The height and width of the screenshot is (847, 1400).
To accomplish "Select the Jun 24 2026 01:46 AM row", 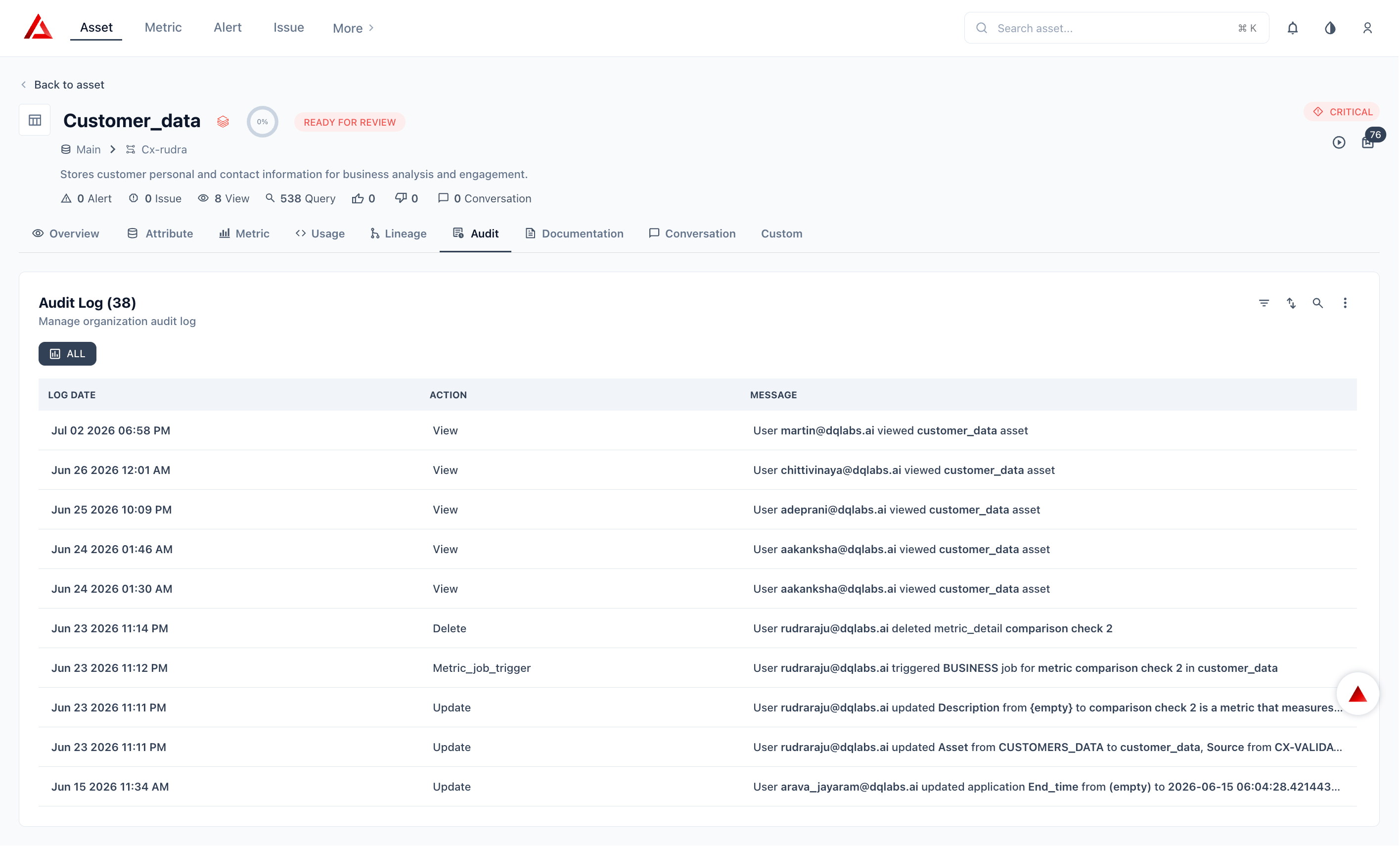I will [x=698, y=550].
